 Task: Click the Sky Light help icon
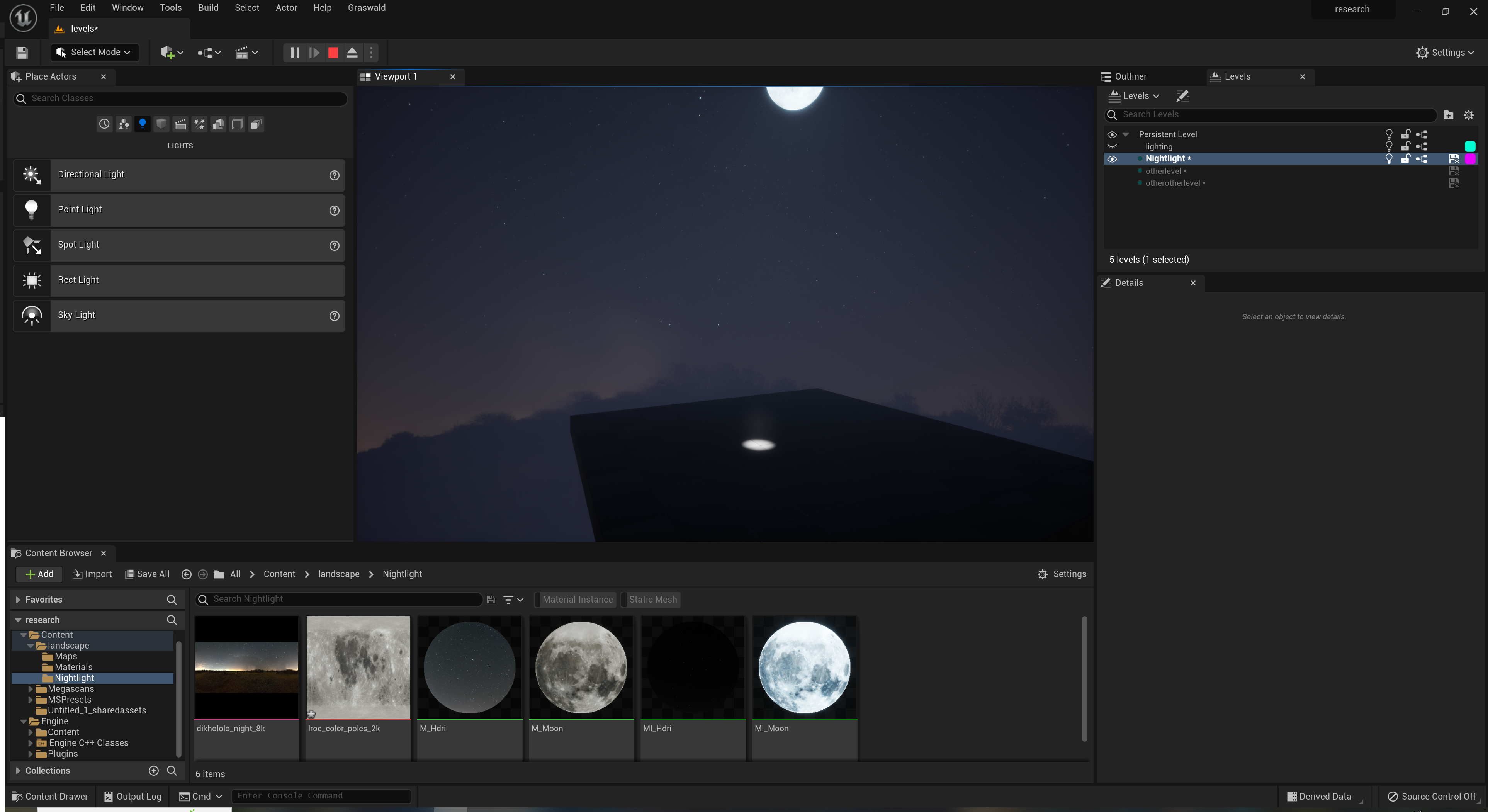[334, 316]
